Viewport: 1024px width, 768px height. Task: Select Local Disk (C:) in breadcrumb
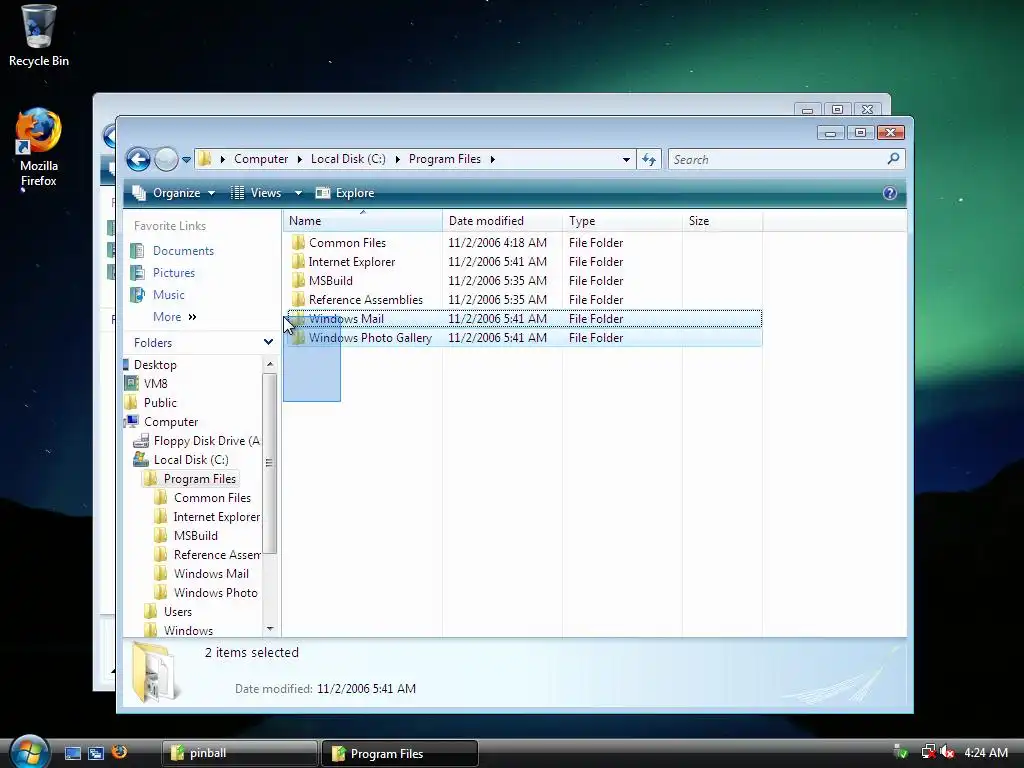click(348, 159)
